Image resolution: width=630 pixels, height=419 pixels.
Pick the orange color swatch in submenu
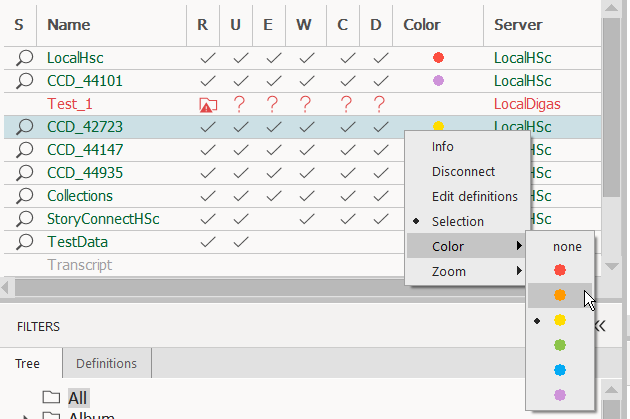pyautogui.click(x=560, y=295)
